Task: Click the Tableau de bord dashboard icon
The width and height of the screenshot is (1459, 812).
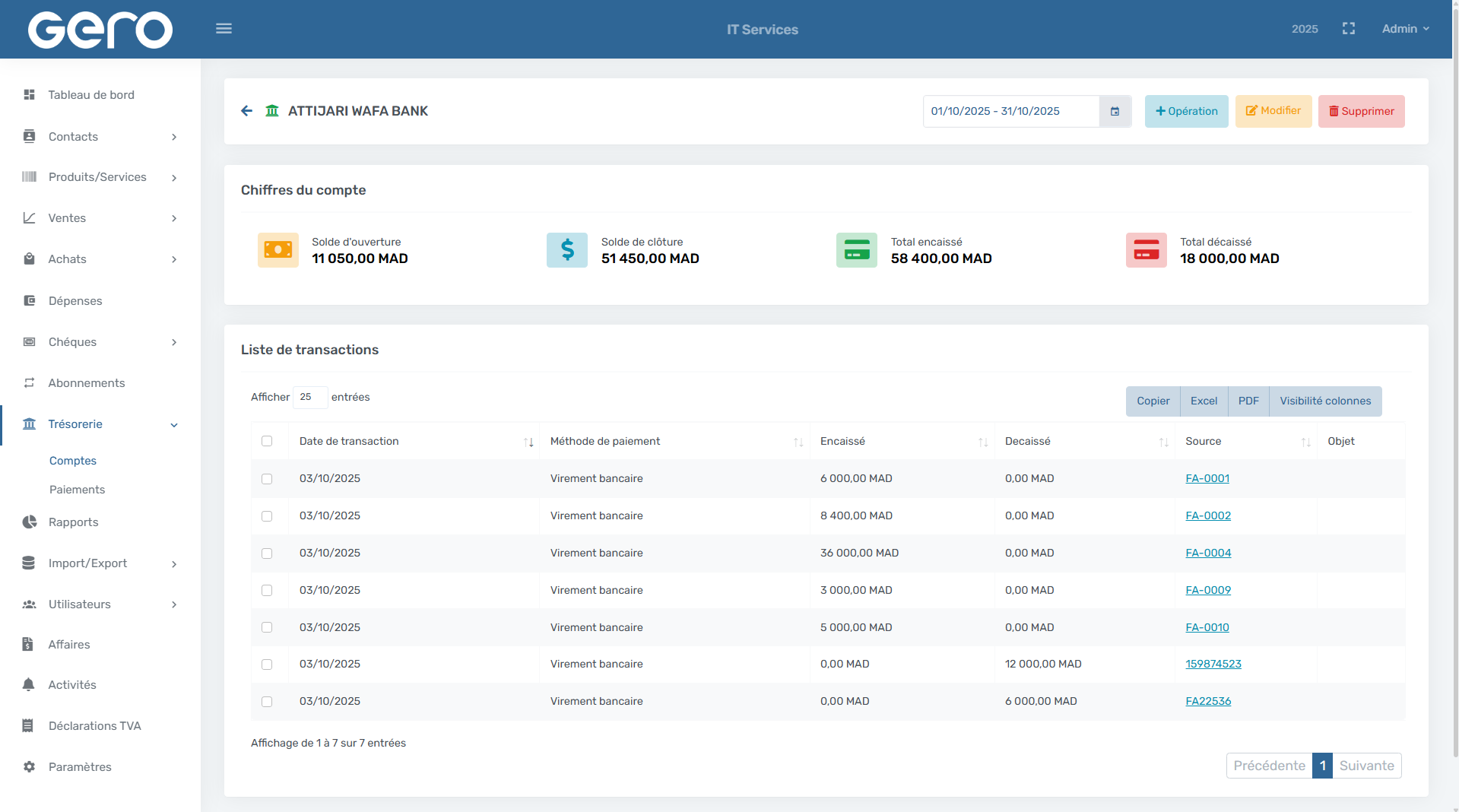Action: (x=30, y=95)
